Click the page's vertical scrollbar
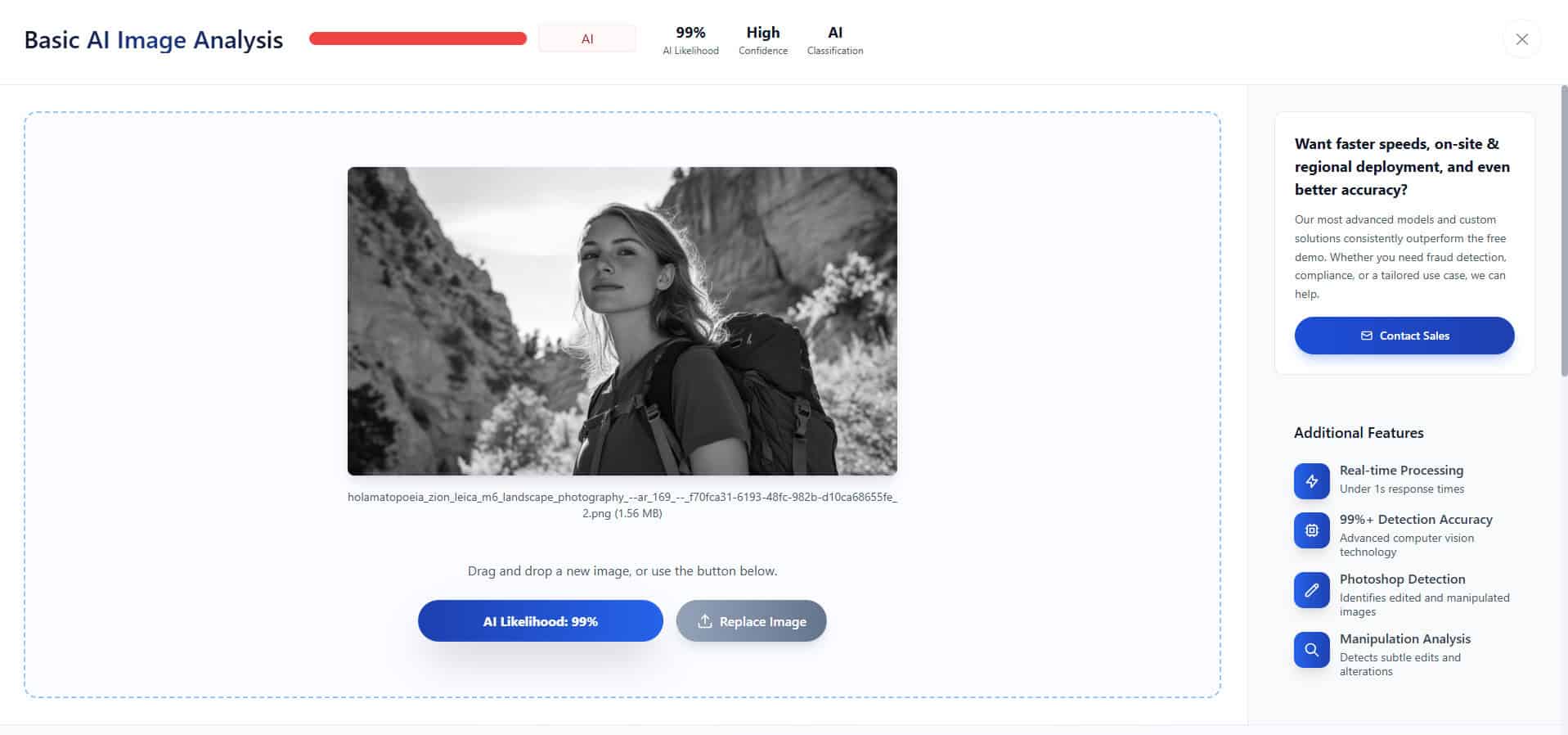Screen dimensions: 1568x735 1564,229
